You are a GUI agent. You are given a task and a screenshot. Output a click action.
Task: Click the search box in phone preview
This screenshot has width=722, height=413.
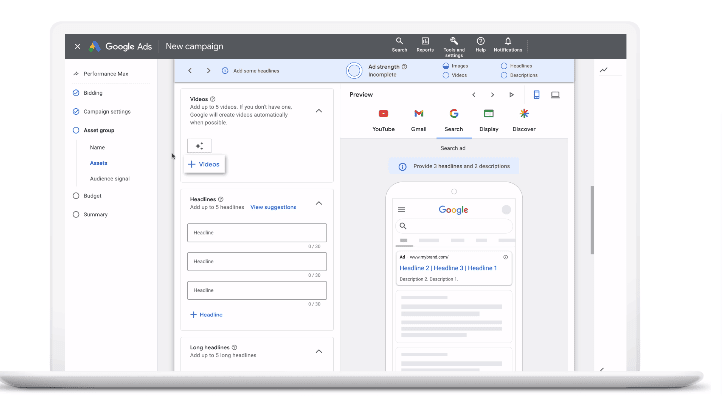click(454, 226)
